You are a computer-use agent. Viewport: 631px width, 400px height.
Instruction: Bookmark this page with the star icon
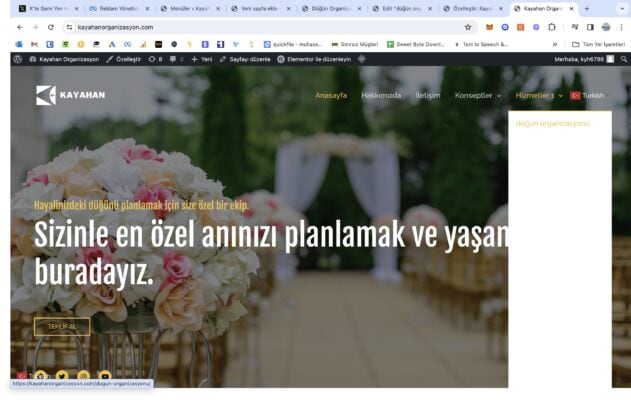point(468,27)
